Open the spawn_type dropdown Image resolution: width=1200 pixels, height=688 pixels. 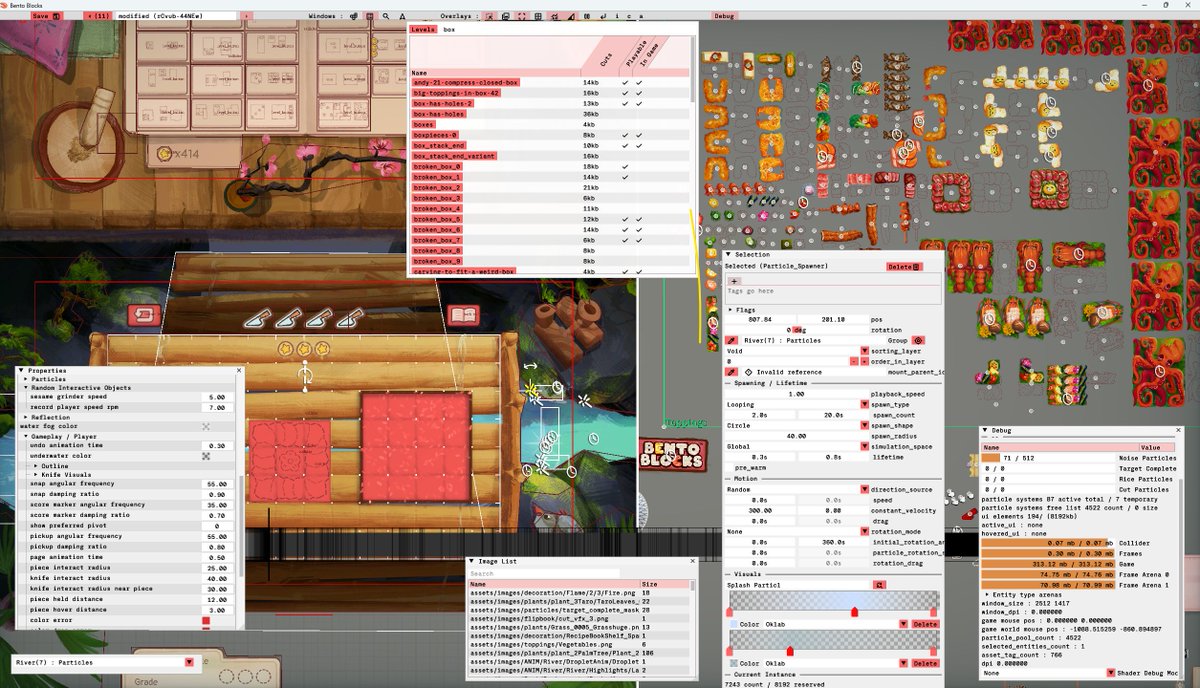[x=865, y=404]
